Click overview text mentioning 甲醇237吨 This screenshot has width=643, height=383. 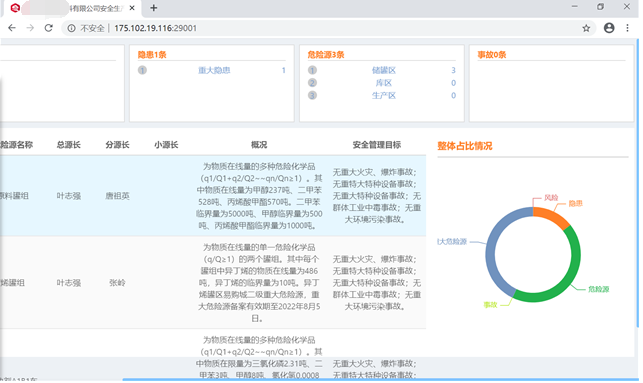pos(259,196)
